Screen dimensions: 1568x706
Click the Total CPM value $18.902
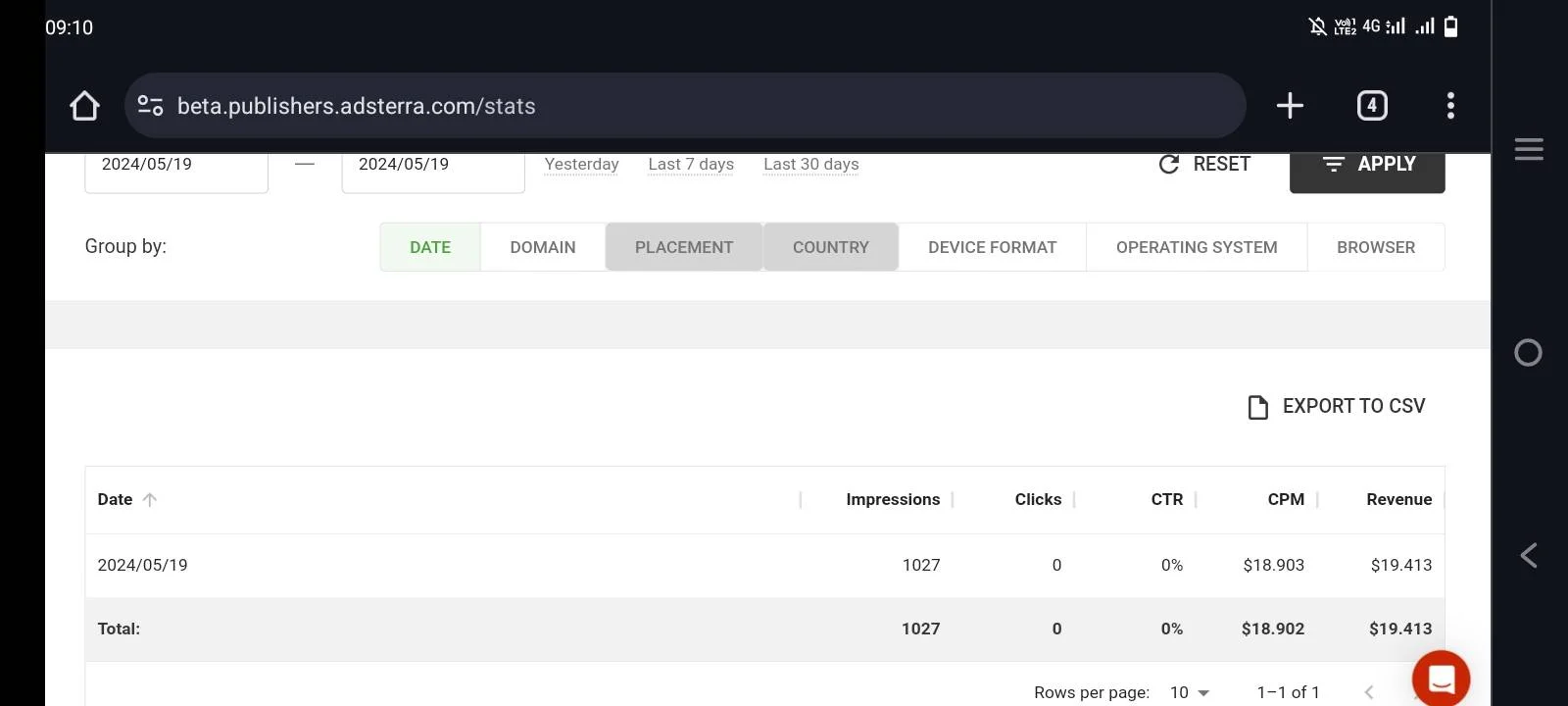click(1273, 630)
